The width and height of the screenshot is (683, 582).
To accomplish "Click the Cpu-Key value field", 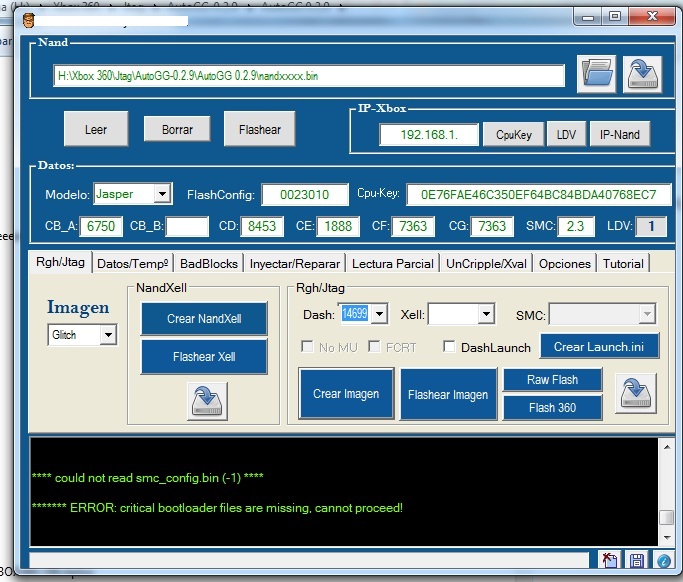I will [538, 194].
